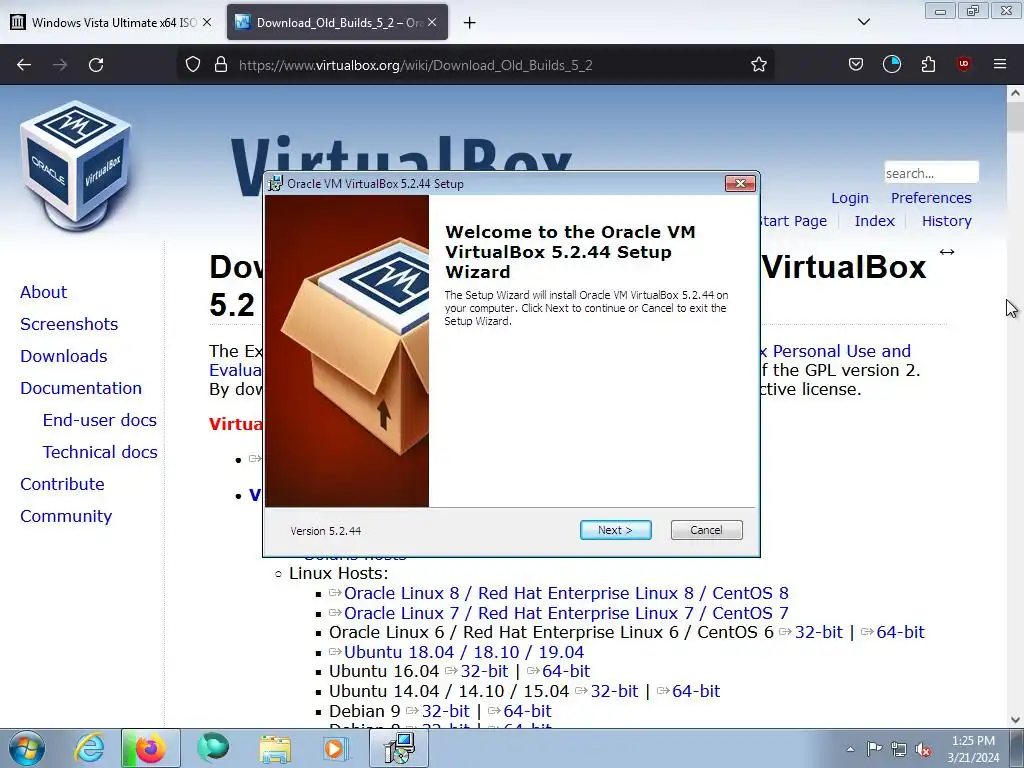Download Ubuntu 14.04 64-bit build
This screenshot has height=768, width=1024.
(x=696, y=691)
